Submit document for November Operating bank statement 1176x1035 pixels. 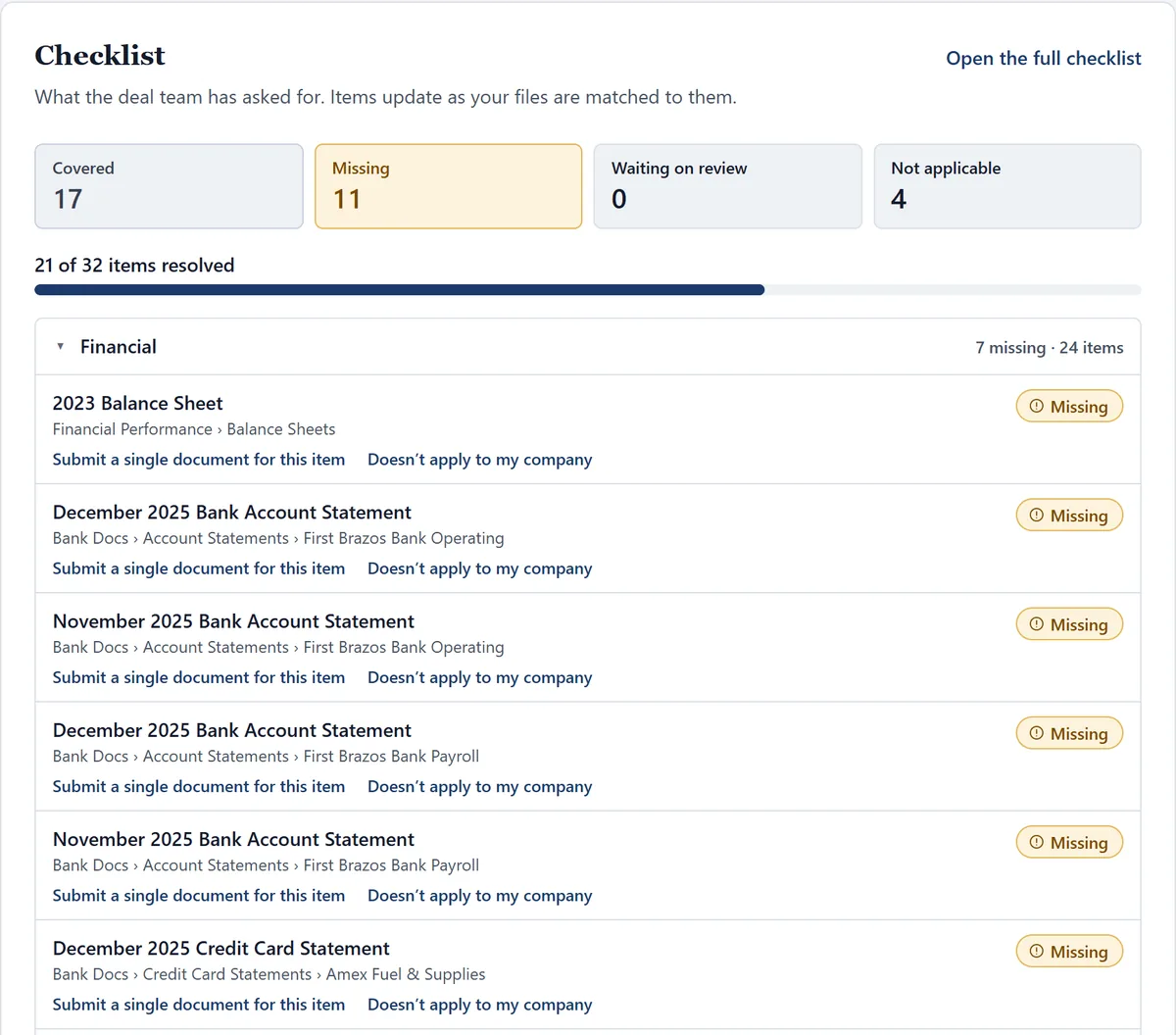click(199, 677)
